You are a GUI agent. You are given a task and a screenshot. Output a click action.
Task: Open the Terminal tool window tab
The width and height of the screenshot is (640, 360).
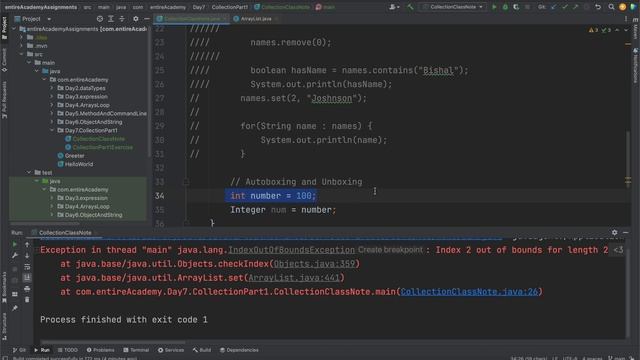136,350
